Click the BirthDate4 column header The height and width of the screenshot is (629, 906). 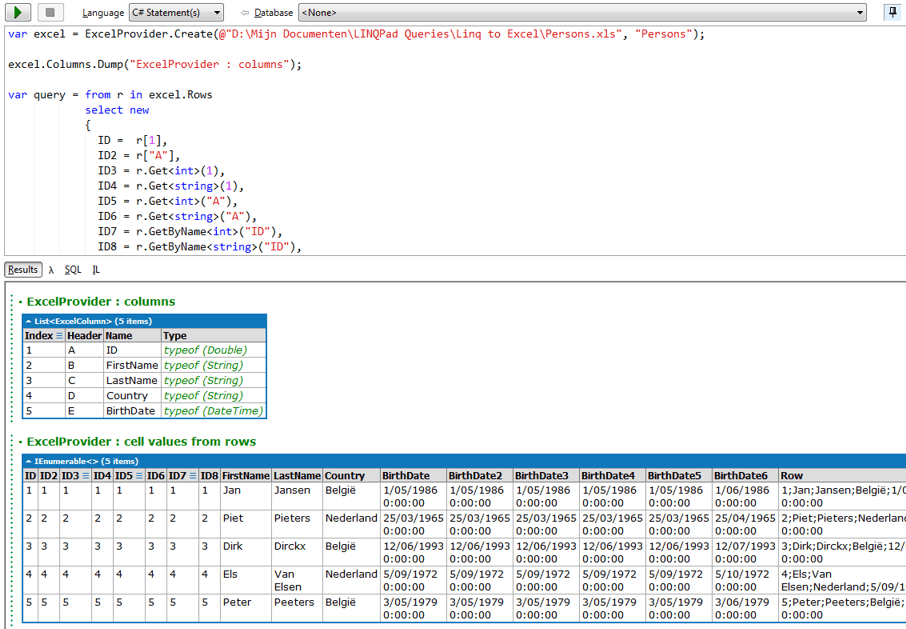(612, 476)
